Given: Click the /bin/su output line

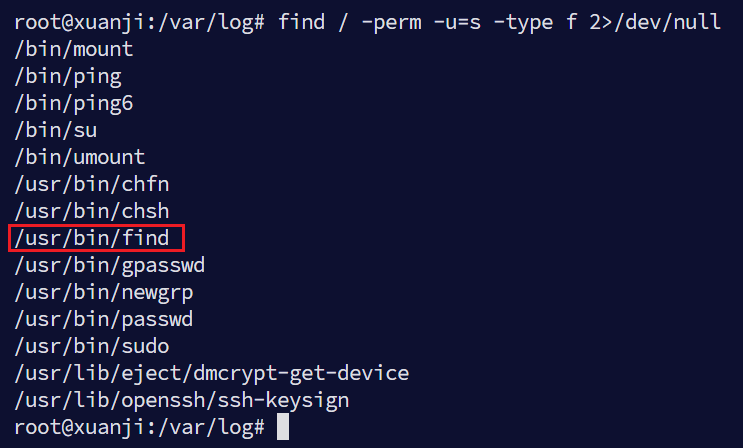Looking at the screenshot, I should tap(56, 130).
